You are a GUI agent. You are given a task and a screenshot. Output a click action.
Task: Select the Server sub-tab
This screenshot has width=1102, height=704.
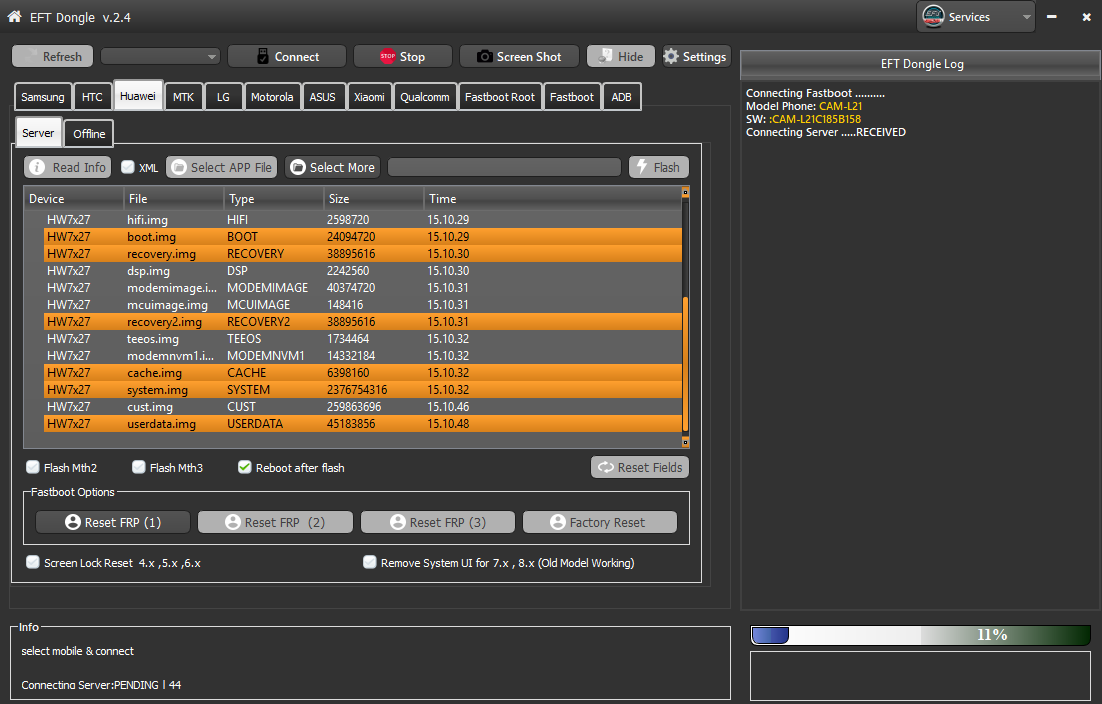click(x=38, y=133)
